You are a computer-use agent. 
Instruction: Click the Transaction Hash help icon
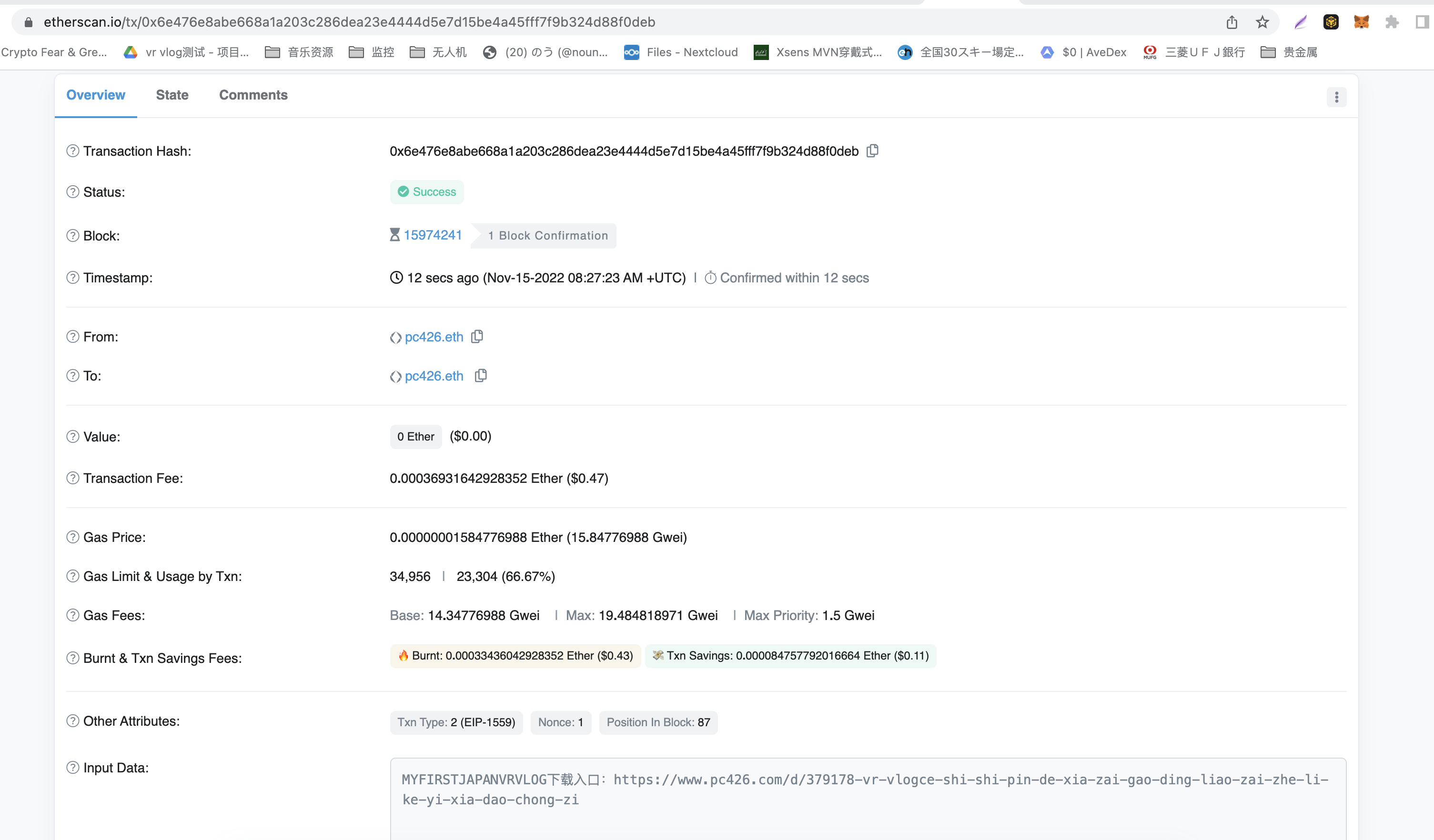[x=73, y=150]
